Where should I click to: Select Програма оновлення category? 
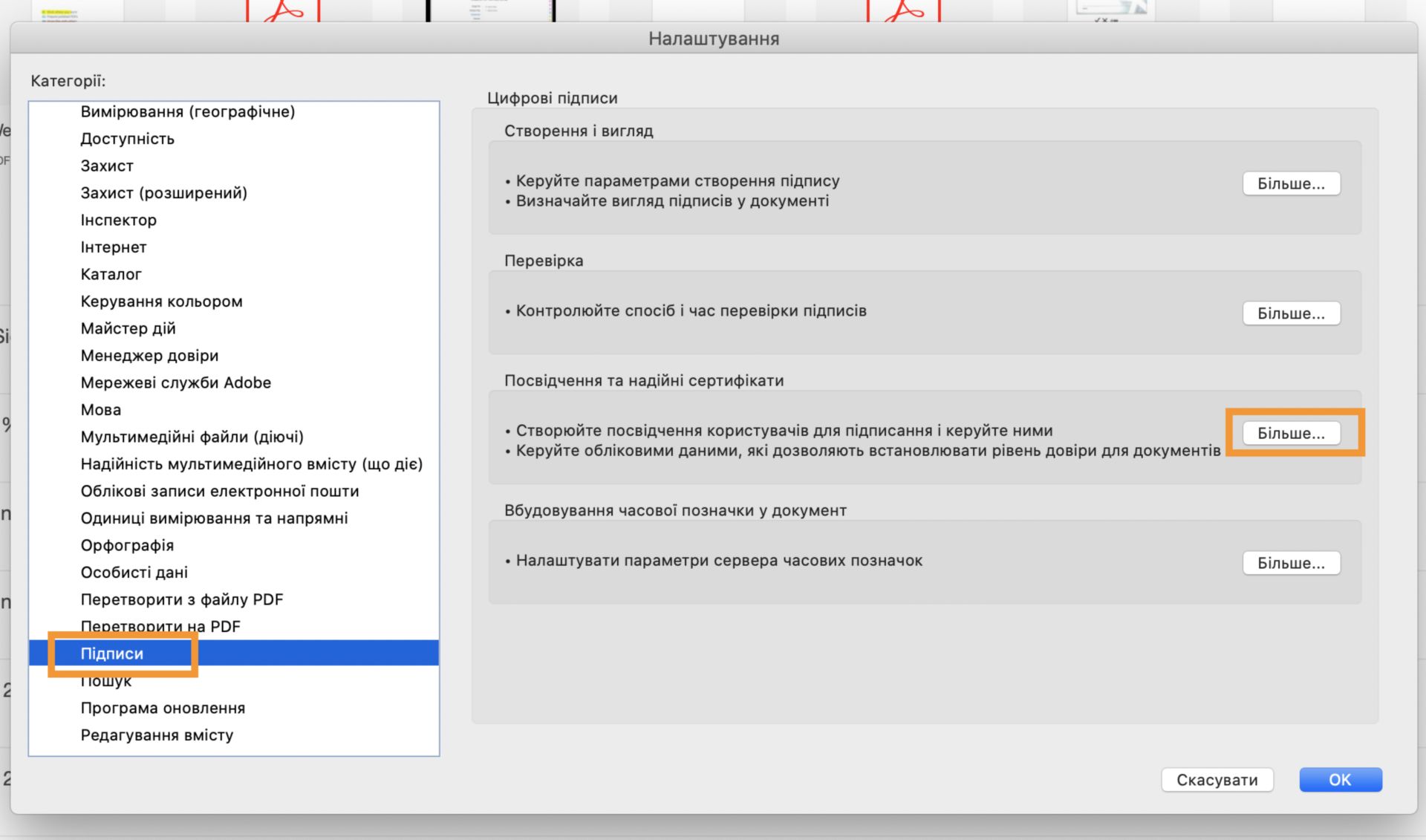pos(163,708)
